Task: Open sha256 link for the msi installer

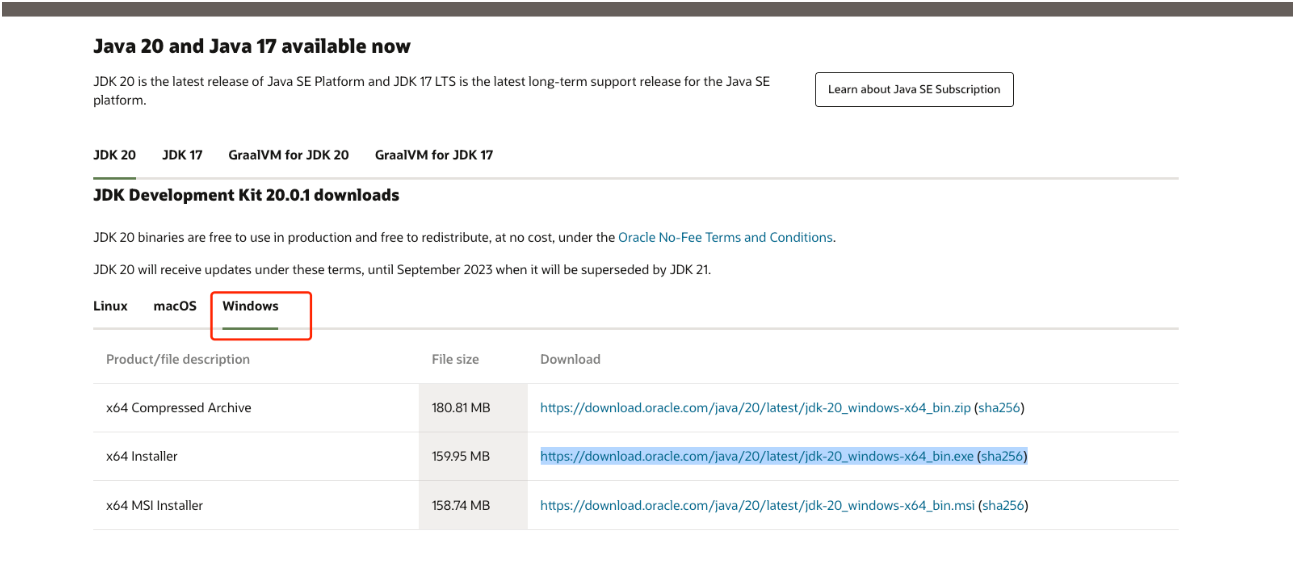Action: pos(1003,505)
